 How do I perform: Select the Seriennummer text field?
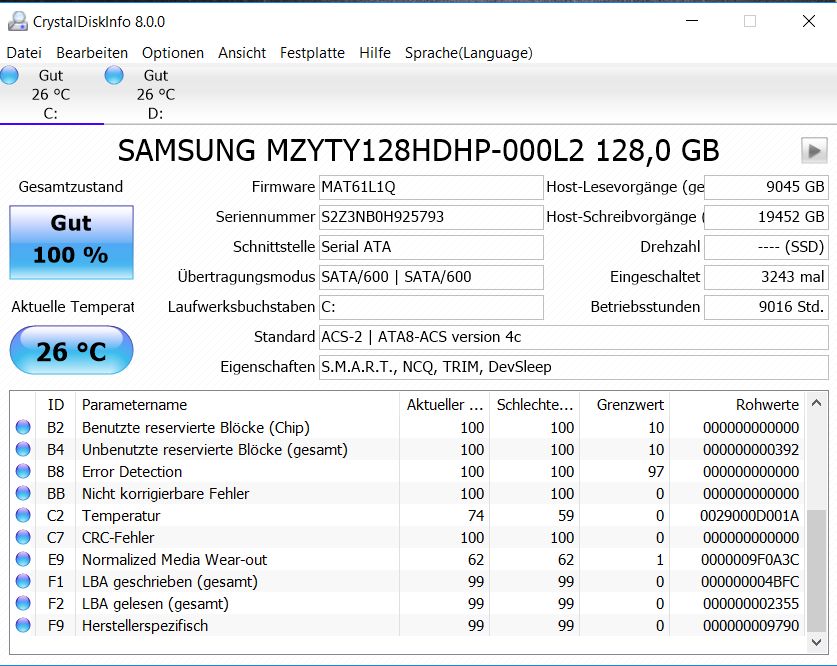pyautogui.click(x=430, y=217)
